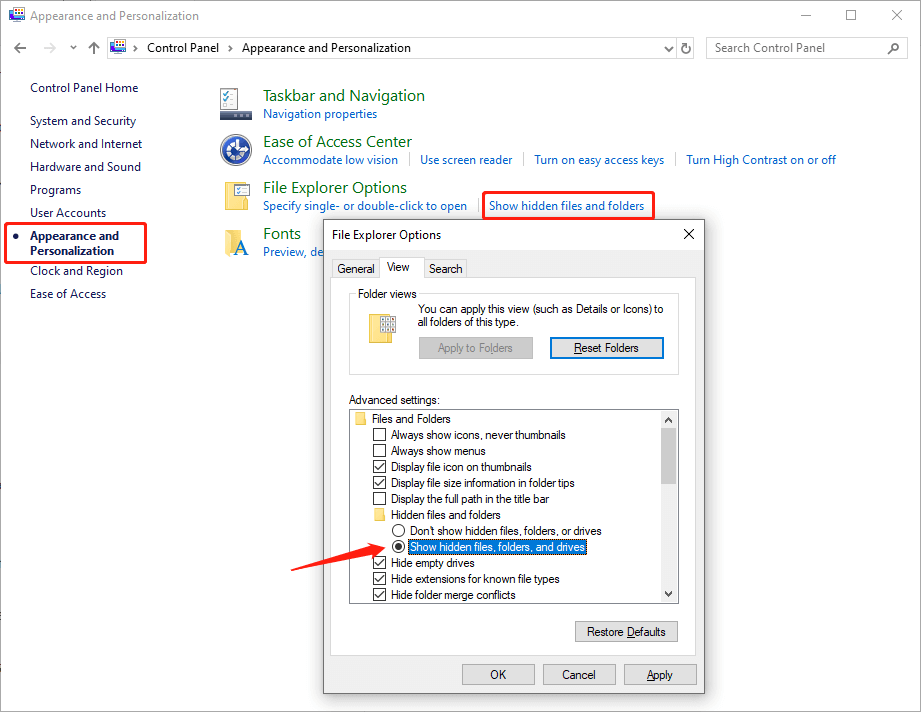Open Ease of Access category

pos(68,294)
